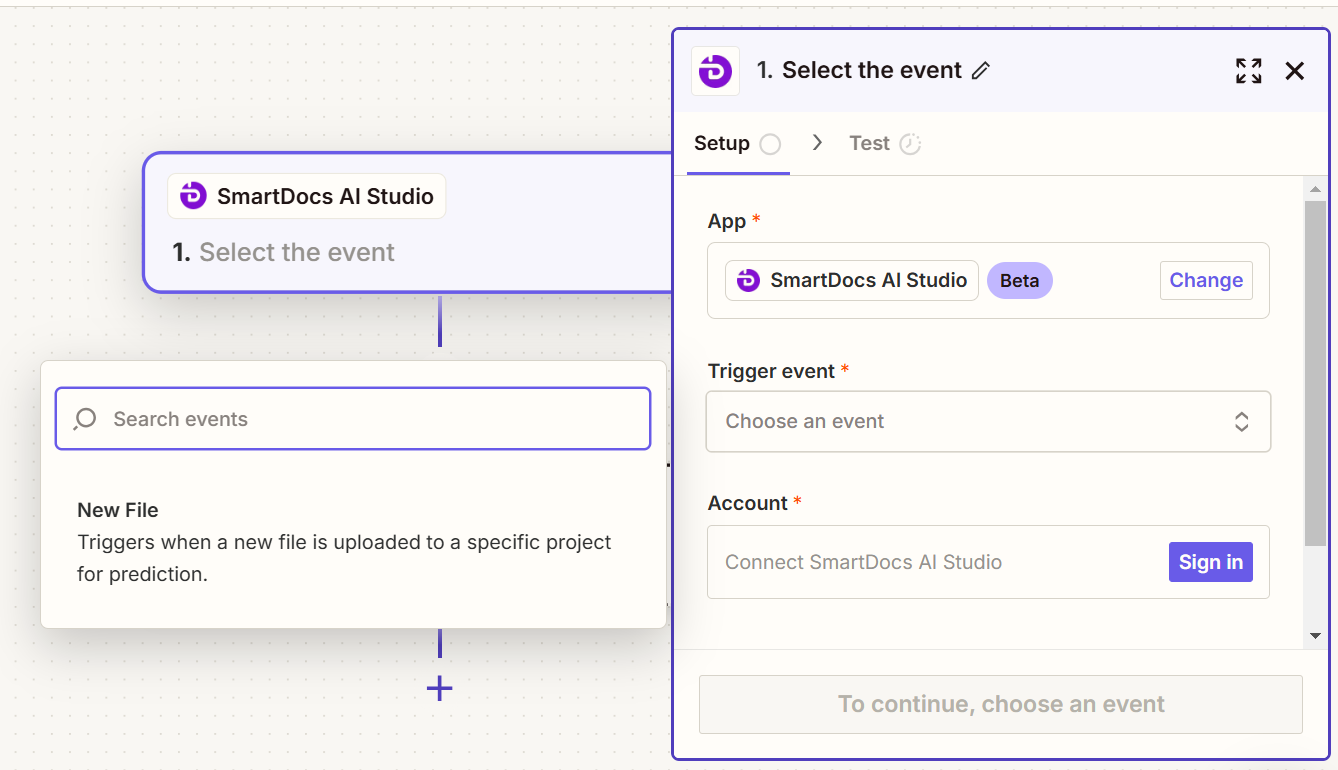Click the panel scrollbar up arrow
This screenshot has width=1338, height=770.
pyautogui.click(x=1315, y=189)
